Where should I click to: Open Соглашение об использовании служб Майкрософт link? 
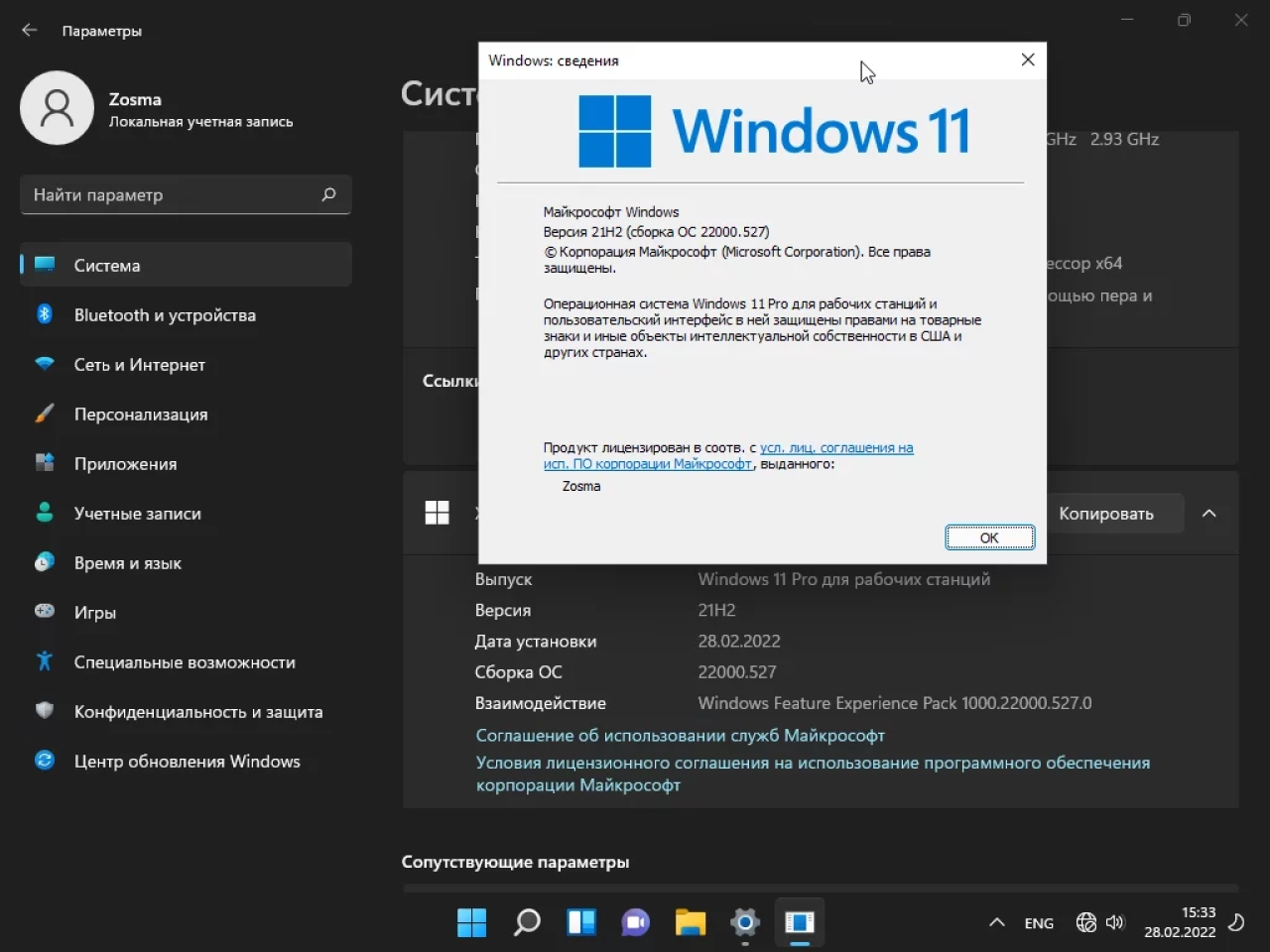pos(681,735)
